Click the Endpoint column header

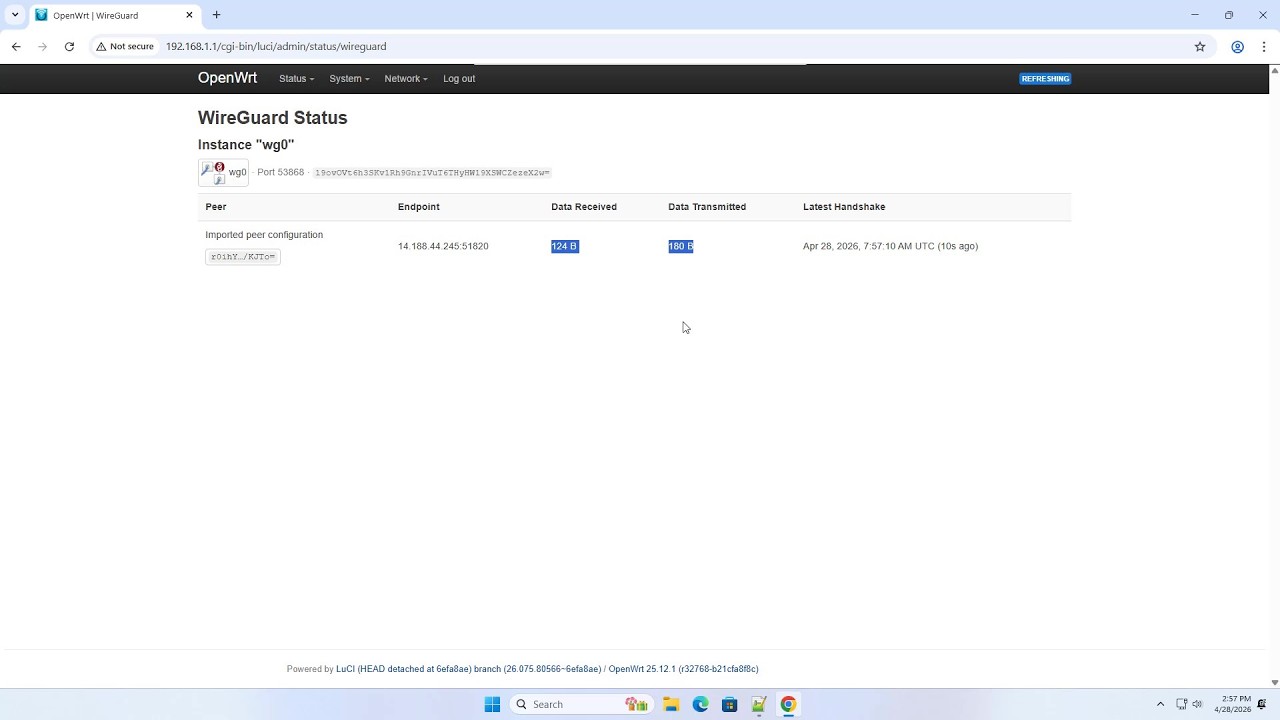(418, 206)
